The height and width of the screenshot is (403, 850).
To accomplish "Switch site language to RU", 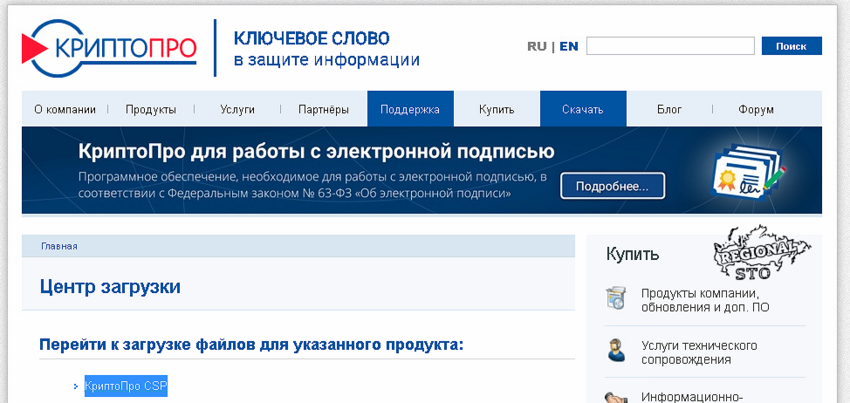I will (x=537, y=47).
